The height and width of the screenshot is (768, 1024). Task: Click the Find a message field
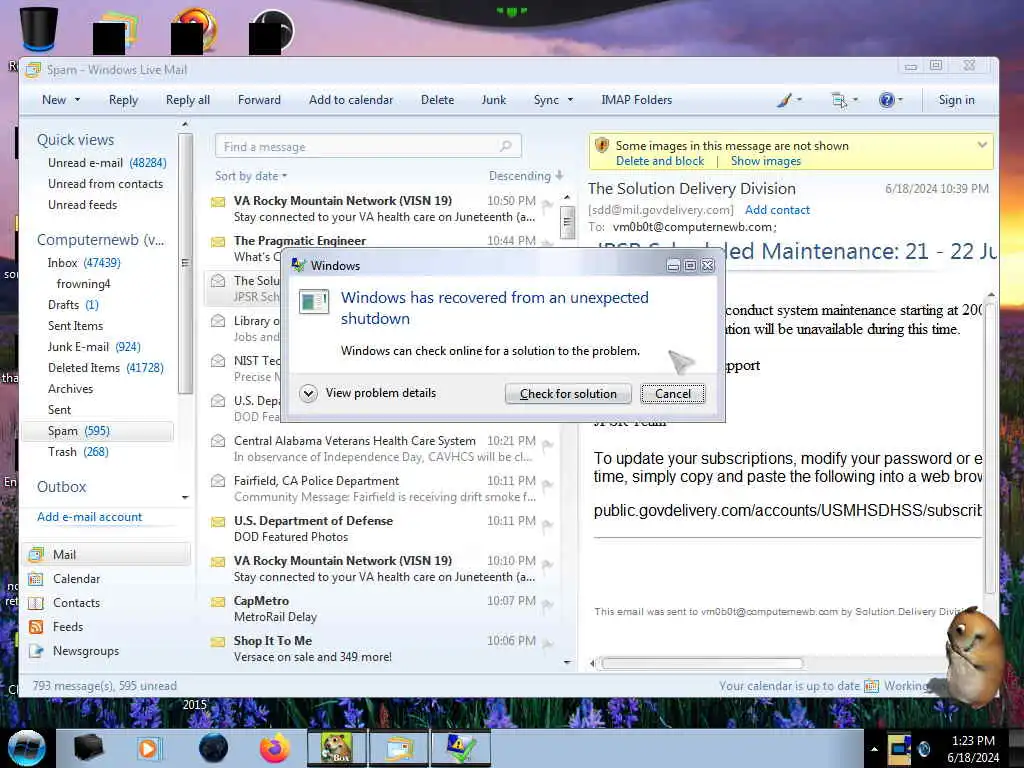pyautogui.click(x=368, y=146)
